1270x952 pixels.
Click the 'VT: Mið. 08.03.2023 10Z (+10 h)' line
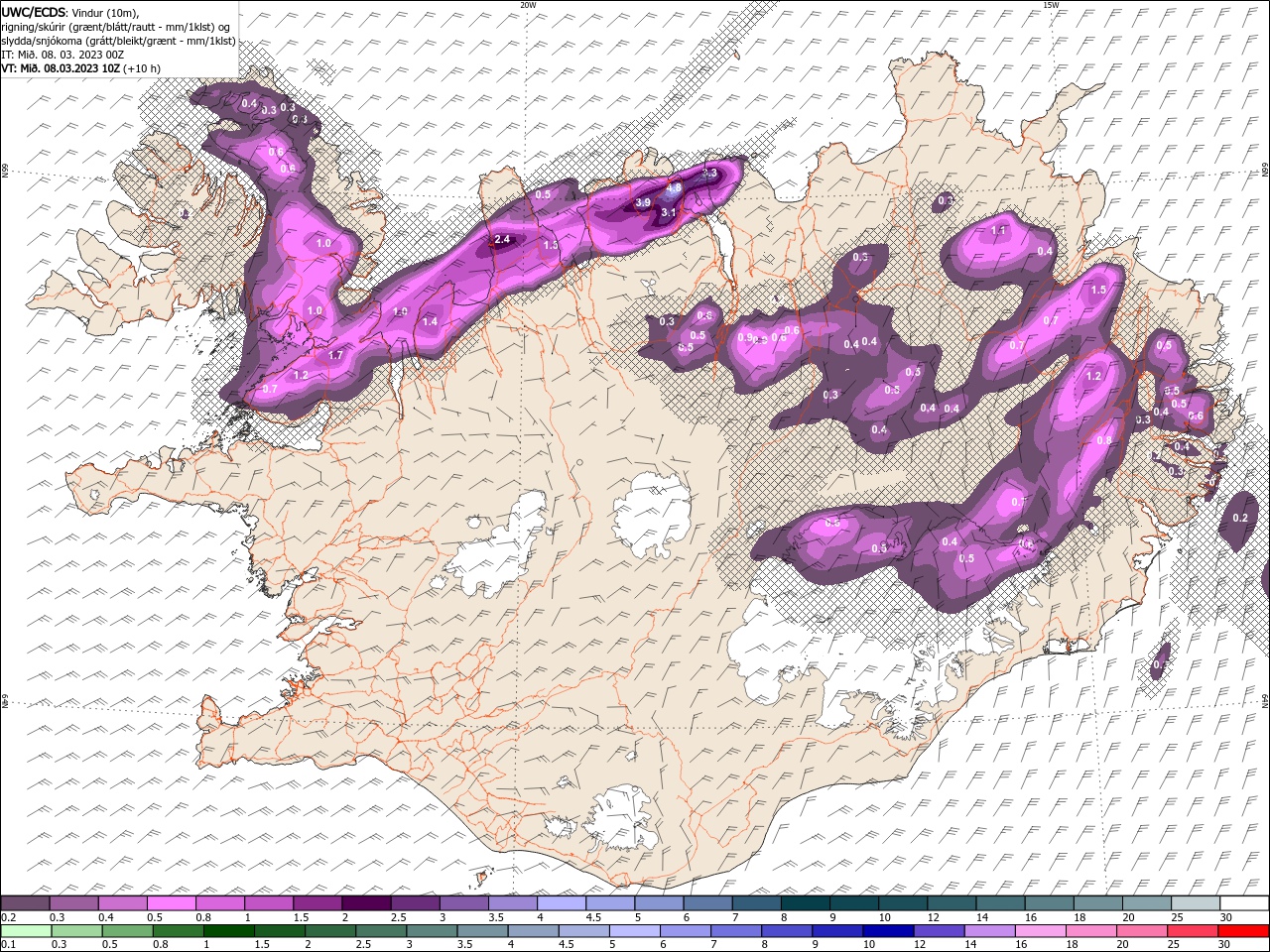point(80,68)
